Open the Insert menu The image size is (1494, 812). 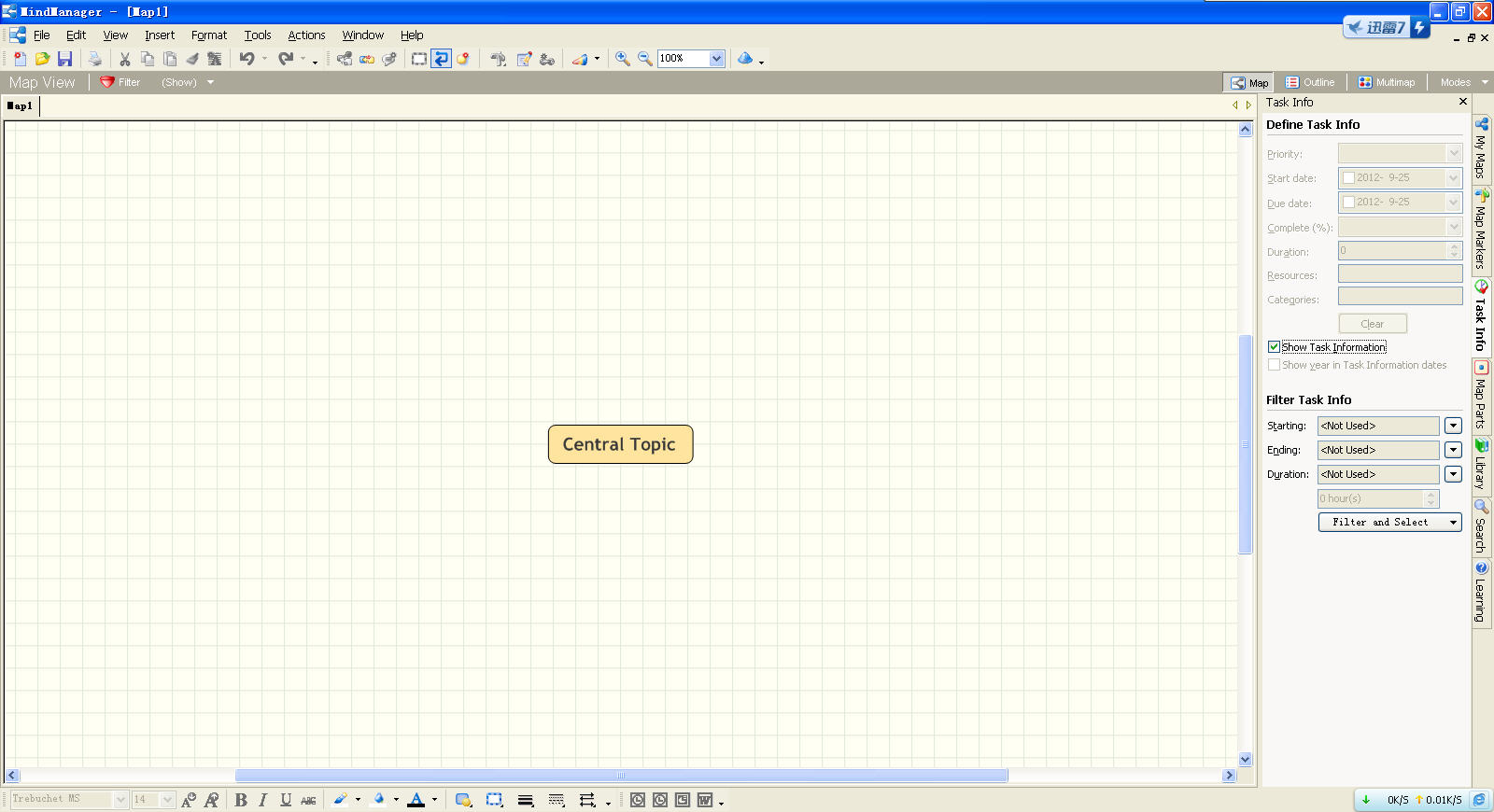tap(159, 35)
